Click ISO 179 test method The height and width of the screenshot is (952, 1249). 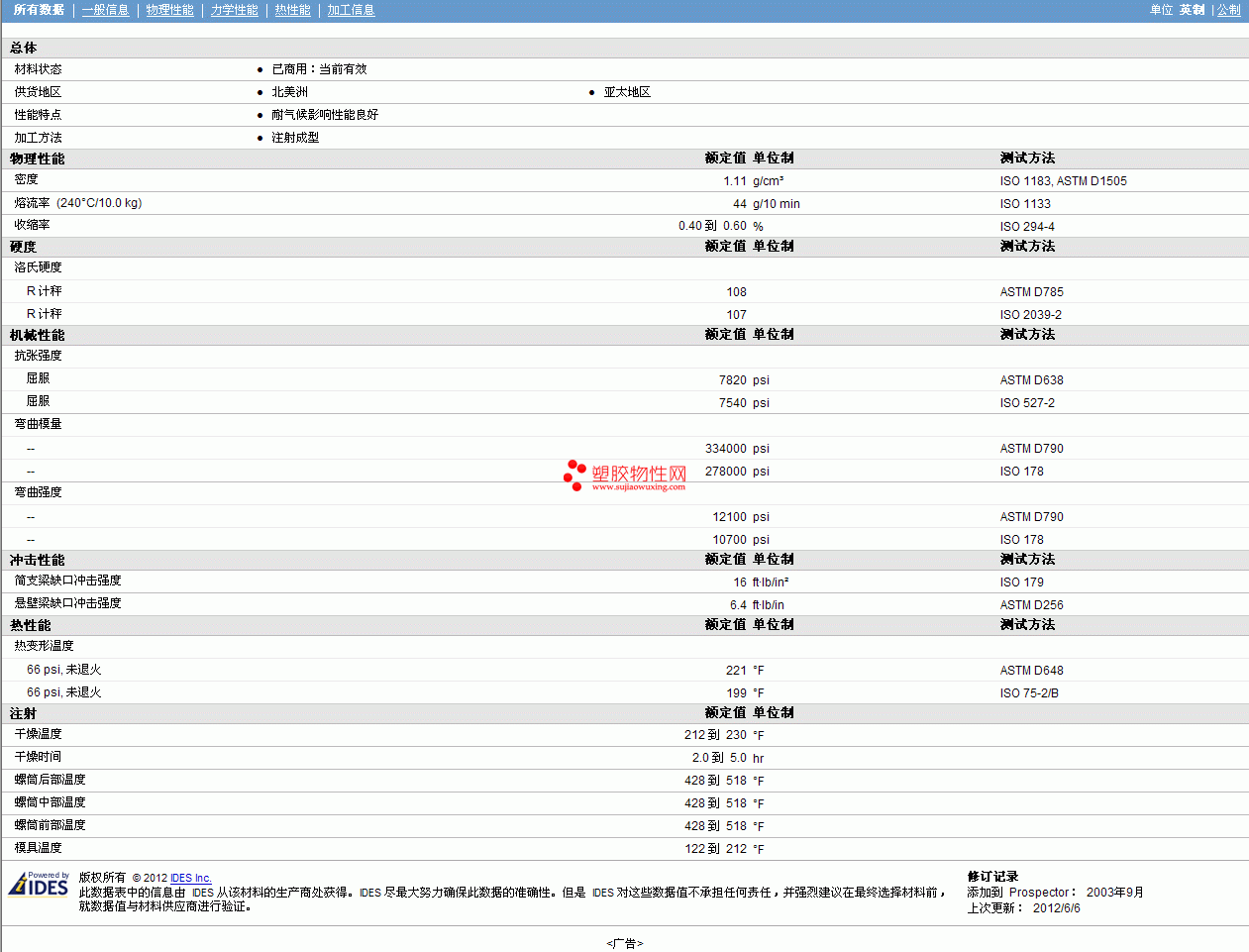coord(1021,582)
